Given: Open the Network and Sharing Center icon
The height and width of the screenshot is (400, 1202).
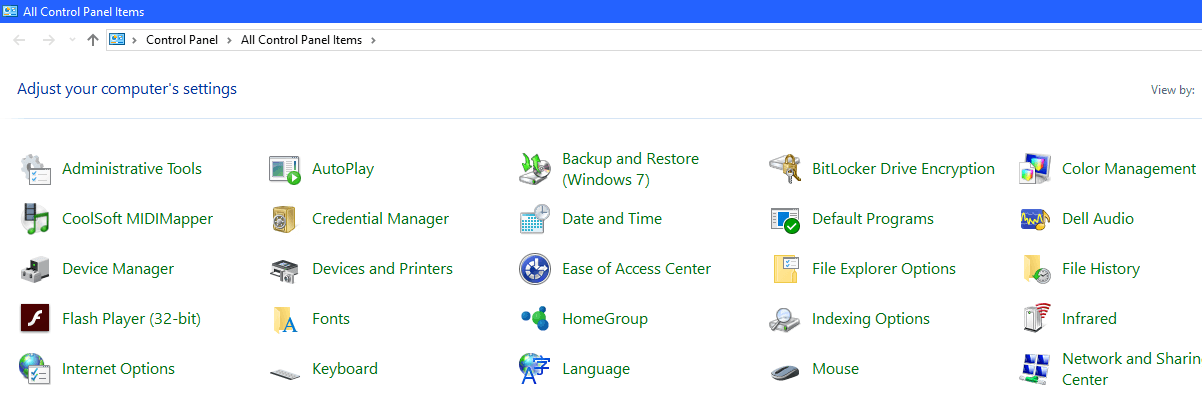Looking at the screenshot, I should tap(1035, 369).
